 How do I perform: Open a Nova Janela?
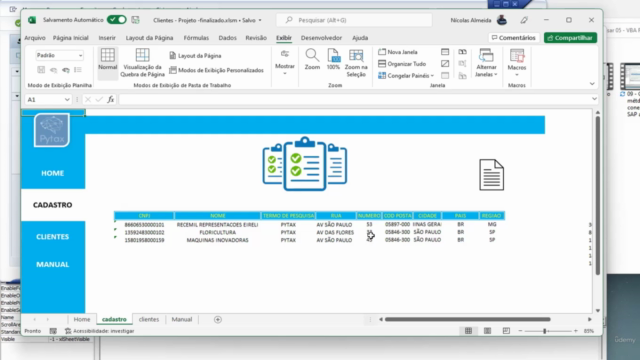[398, 52]
